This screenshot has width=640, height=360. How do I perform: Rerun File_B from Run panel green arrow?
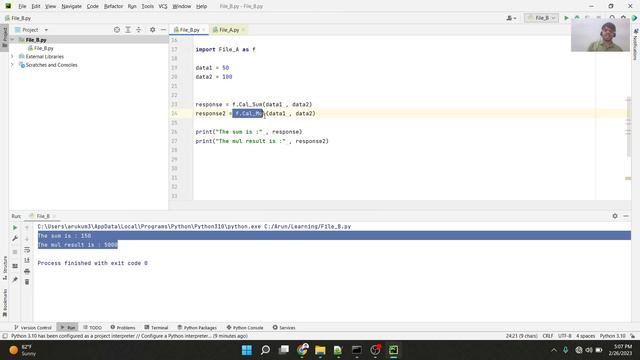coord(15,227)
